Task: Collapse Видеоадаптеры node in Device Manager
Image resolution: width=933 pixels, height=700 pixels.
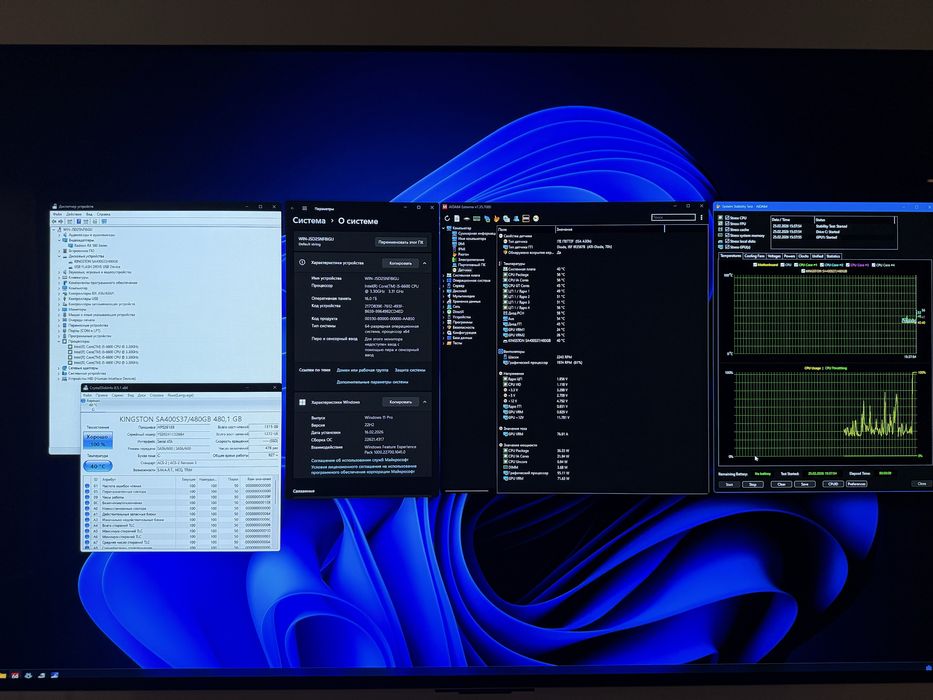Action: point(59,240)
